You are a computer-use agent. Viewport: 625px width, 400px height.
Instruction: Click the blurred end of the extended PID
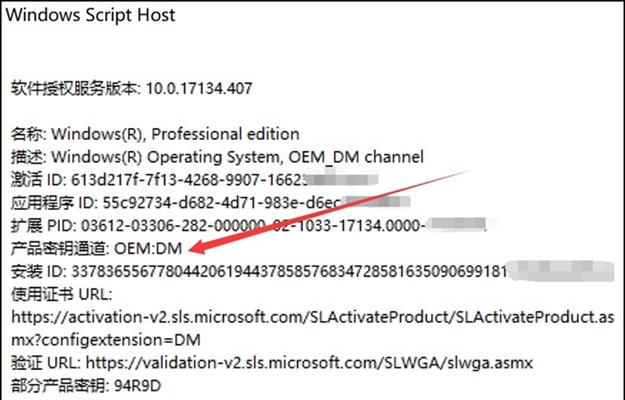tap(458, 224)
